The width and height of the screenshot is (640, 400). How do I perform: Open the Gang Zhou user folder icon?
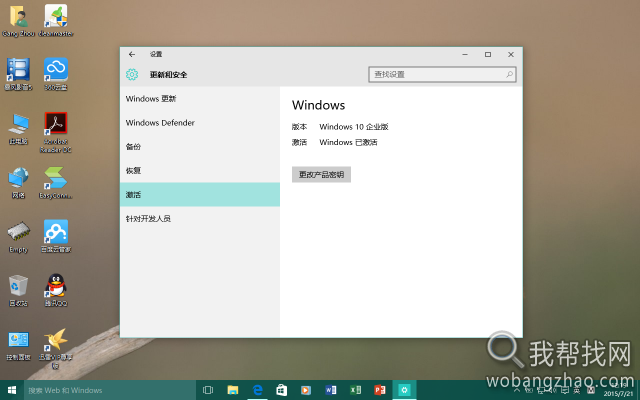click(18, 21)
